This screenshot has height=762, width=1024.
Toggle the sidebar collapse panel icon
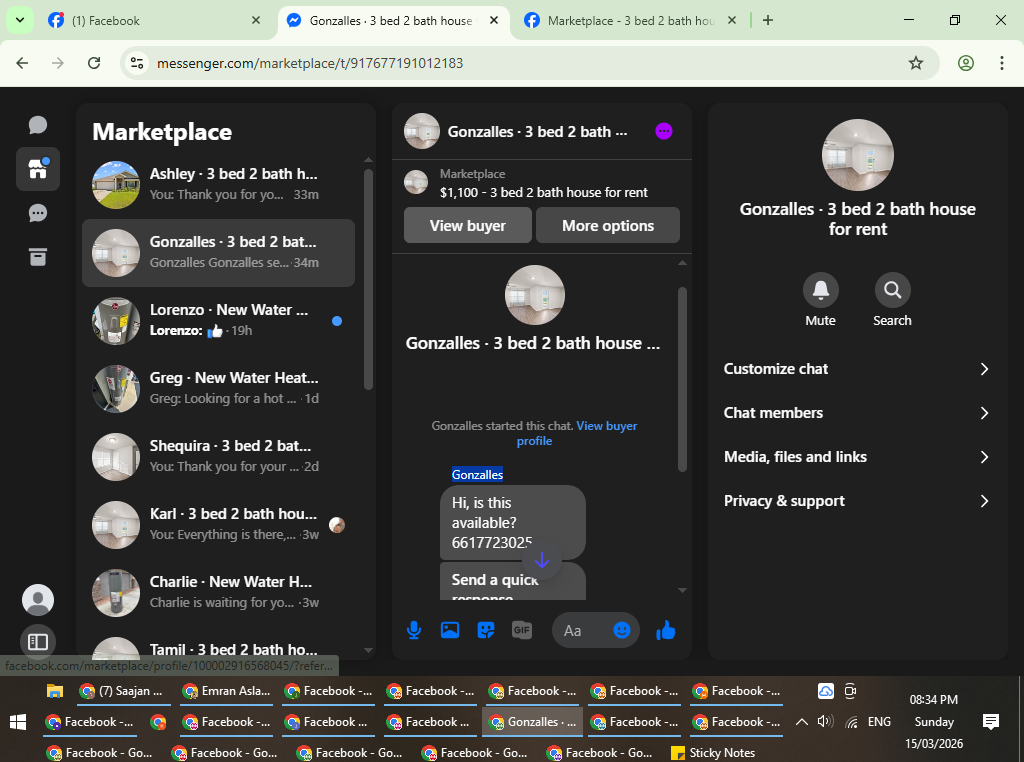coord(38,642)
